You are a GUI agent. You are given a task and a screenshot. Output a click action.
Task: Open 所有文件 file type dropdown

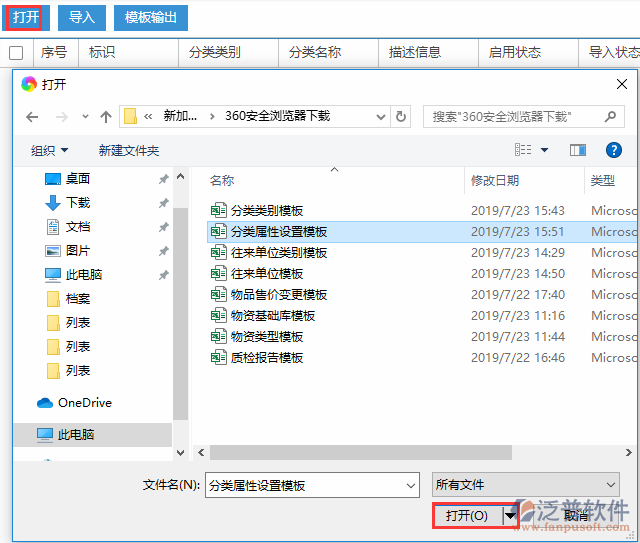pos(526,485)
